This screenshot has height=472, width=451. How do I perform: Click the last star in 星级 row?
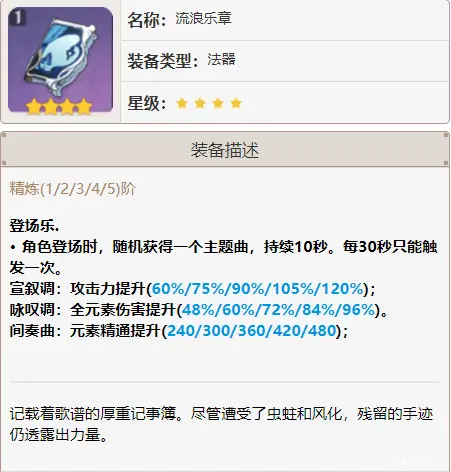pos(236,103)
